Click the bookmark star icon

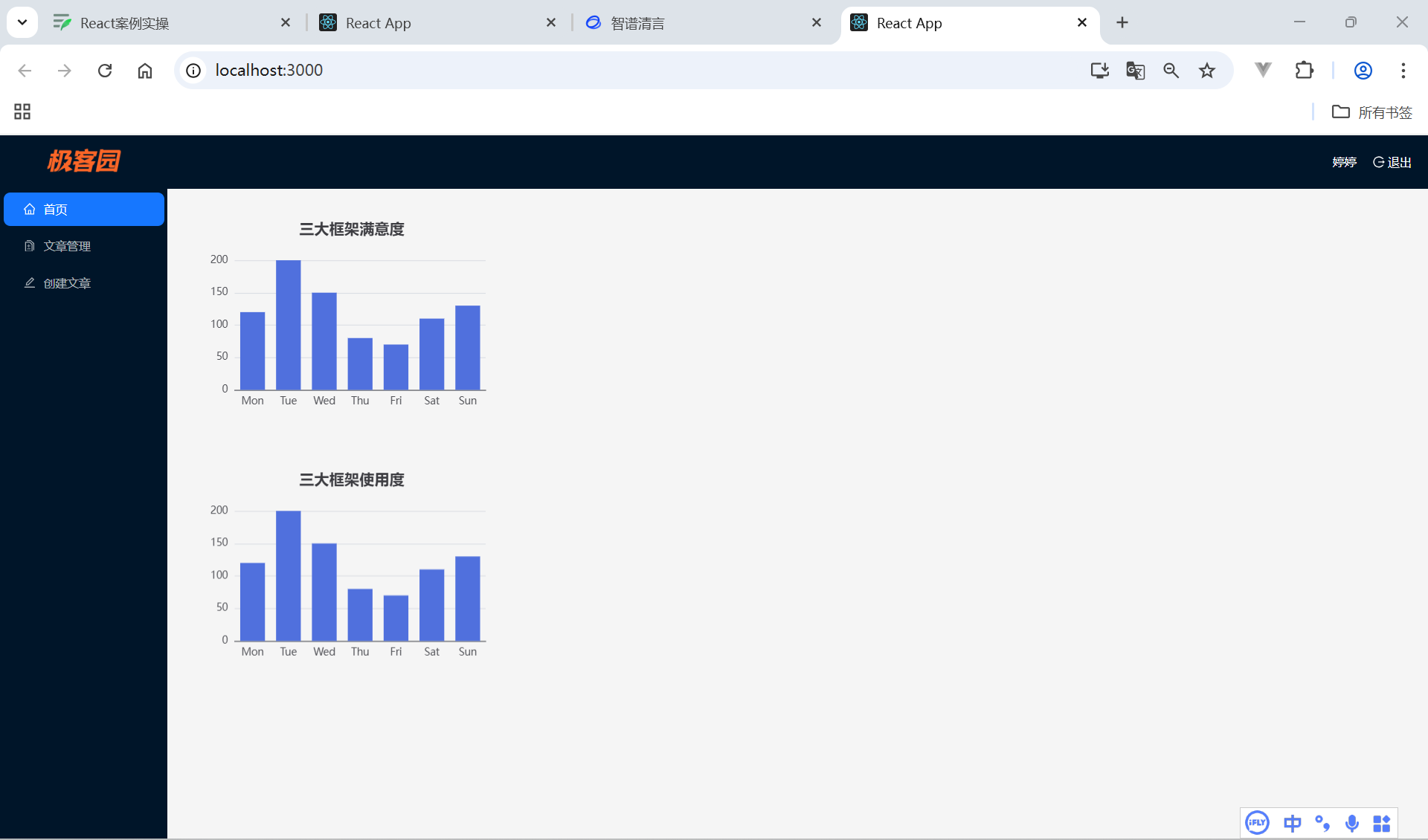(x=1207, y=71)
